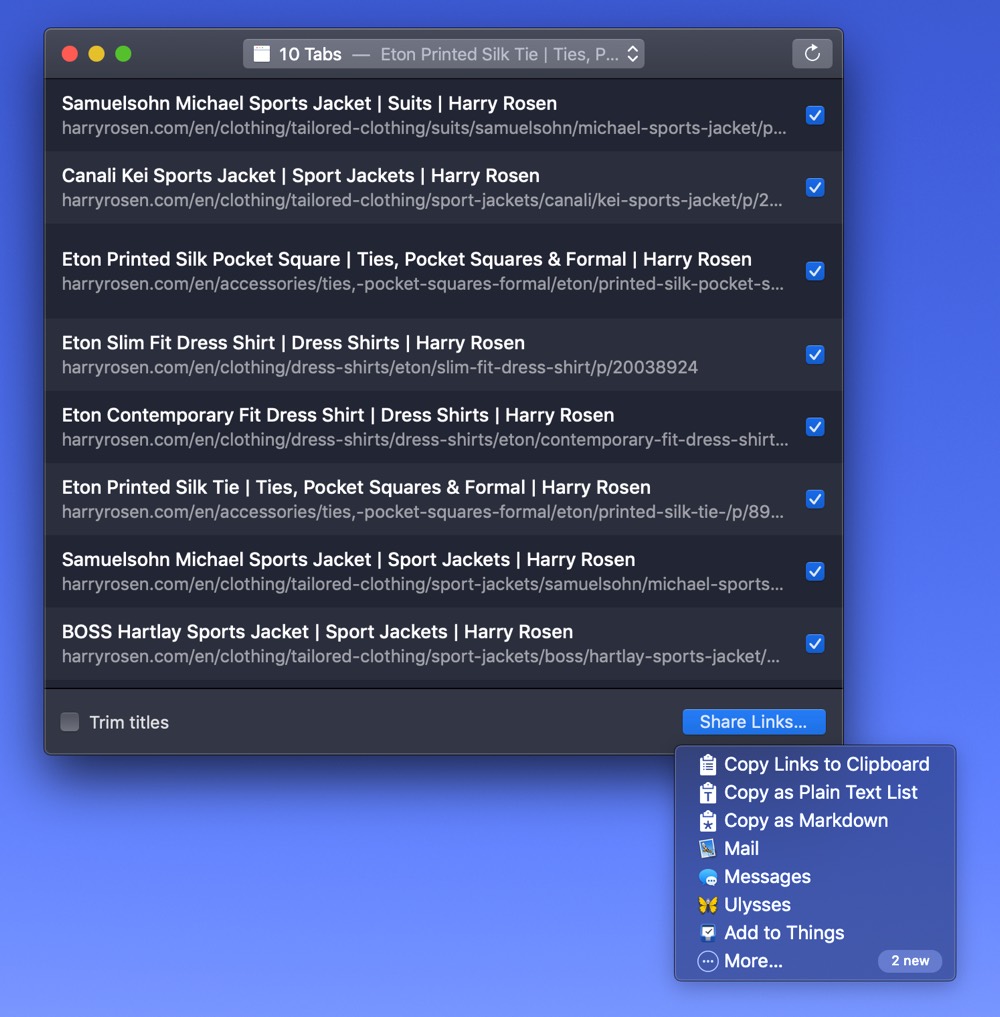The image size is (1000, 1017).
Task: Uncheck the Canali Kei Sports Jacket tab
Action: click(815, 187)
